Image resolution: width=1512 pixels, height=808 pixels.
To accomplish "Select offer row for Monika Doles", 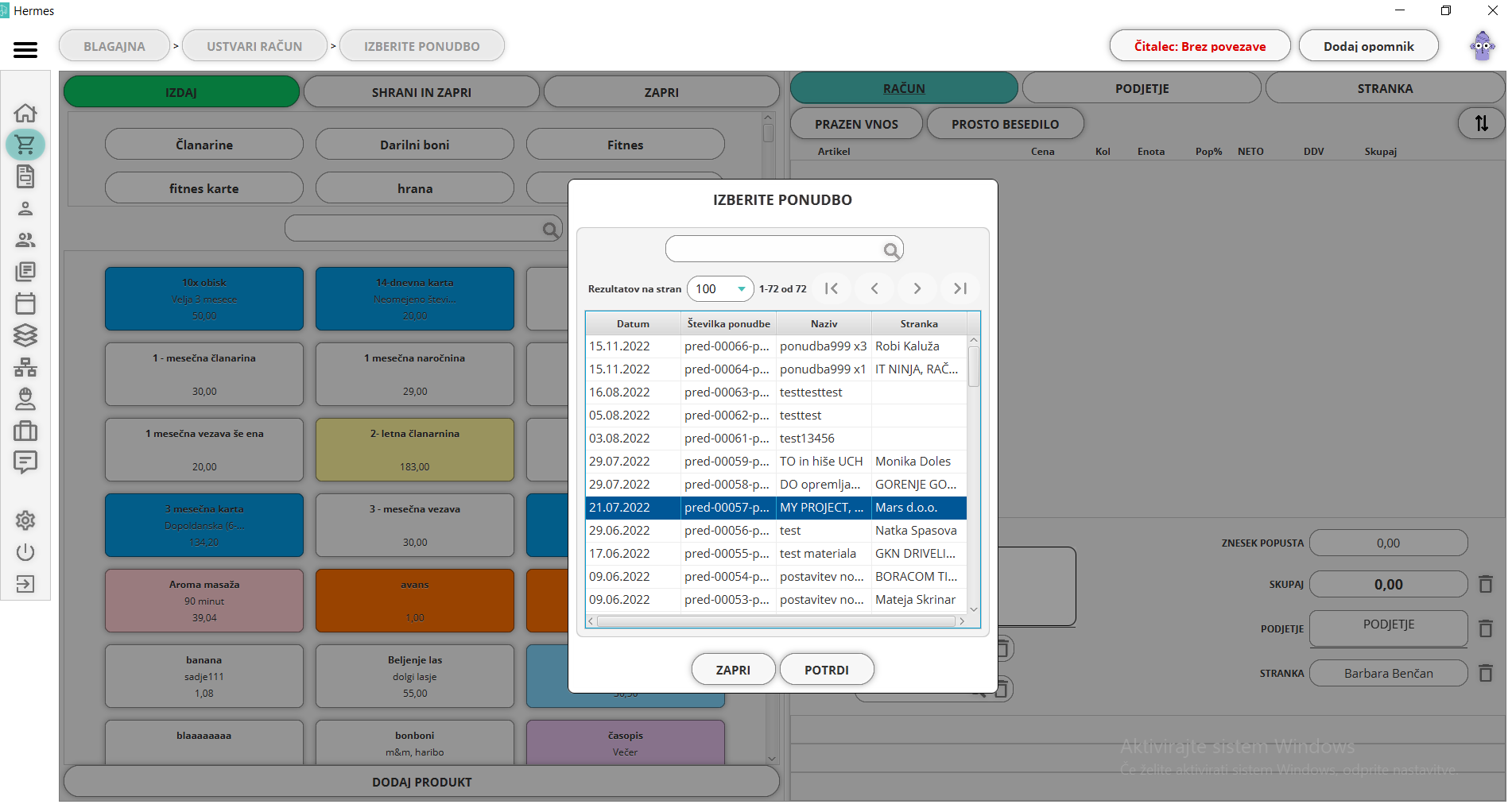I will pos(776,462).
